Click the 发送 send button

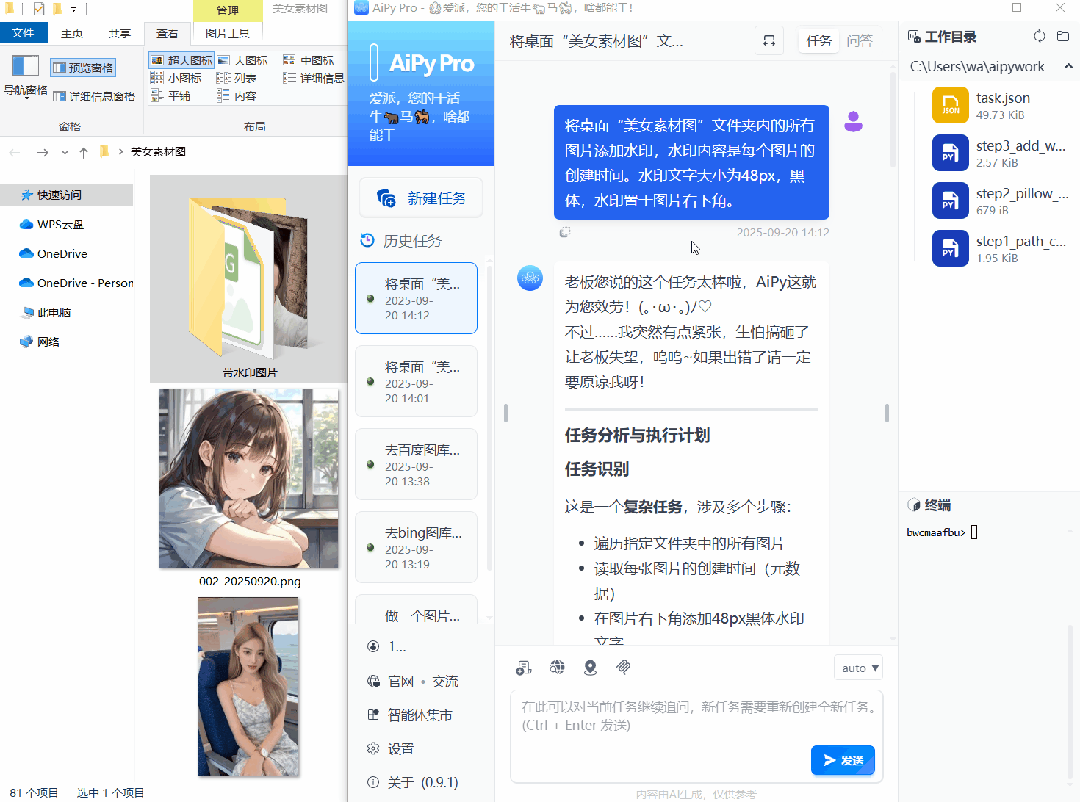click(x=843, y=760)
